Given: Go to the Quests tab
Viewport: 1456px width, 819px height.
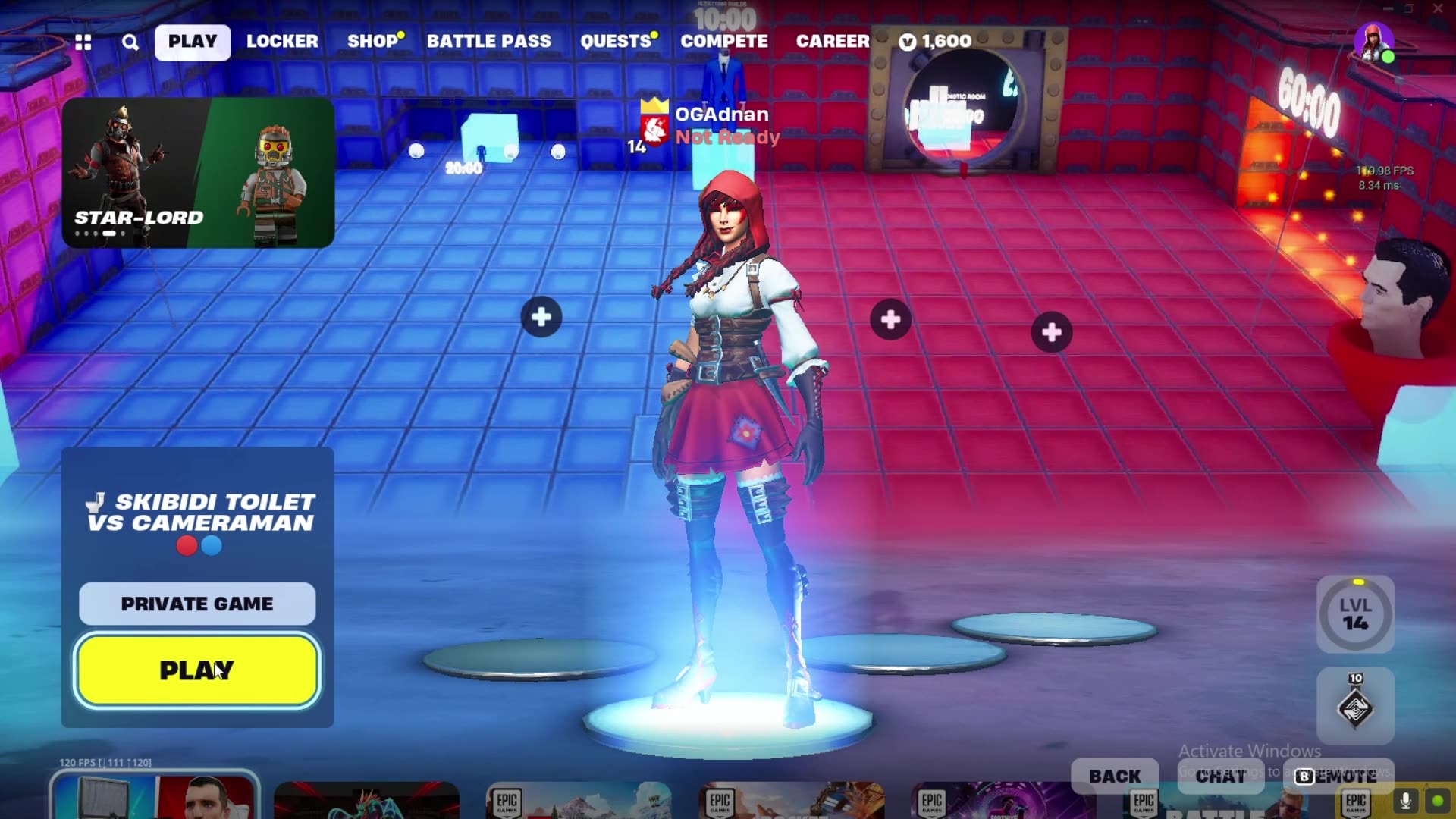Looking at the screenshot, I should [x=615, y=42].
